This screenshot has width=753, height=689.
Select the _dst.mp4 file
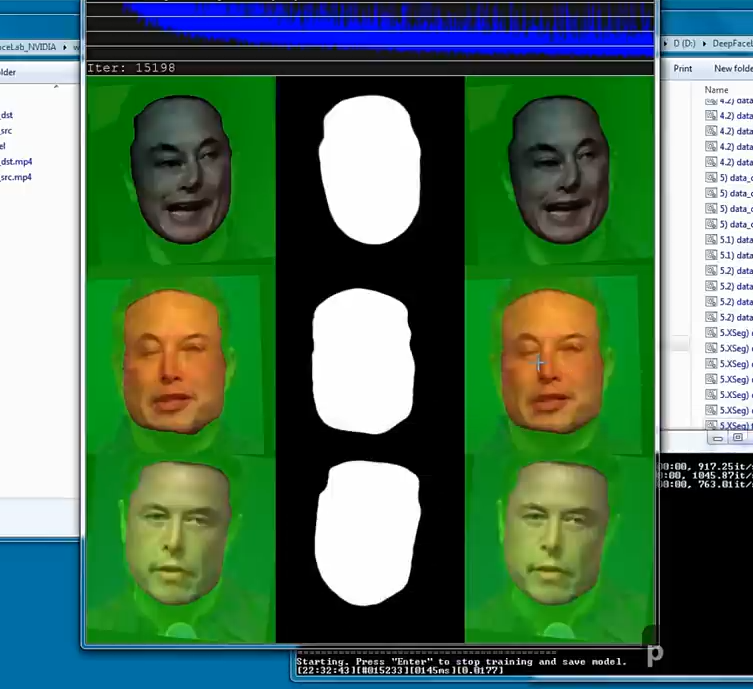click(16, 162)
